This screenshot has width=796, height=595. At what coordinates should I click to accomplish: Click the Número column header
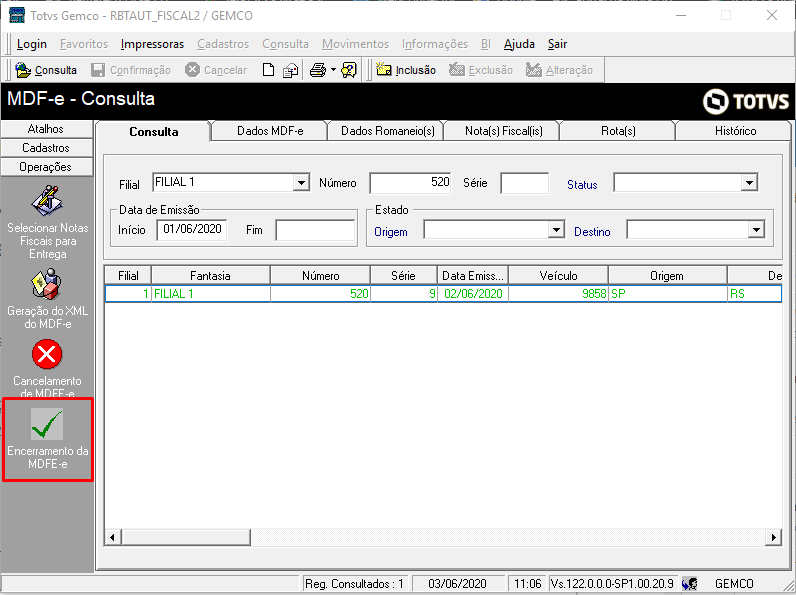(x=320, y=276)
